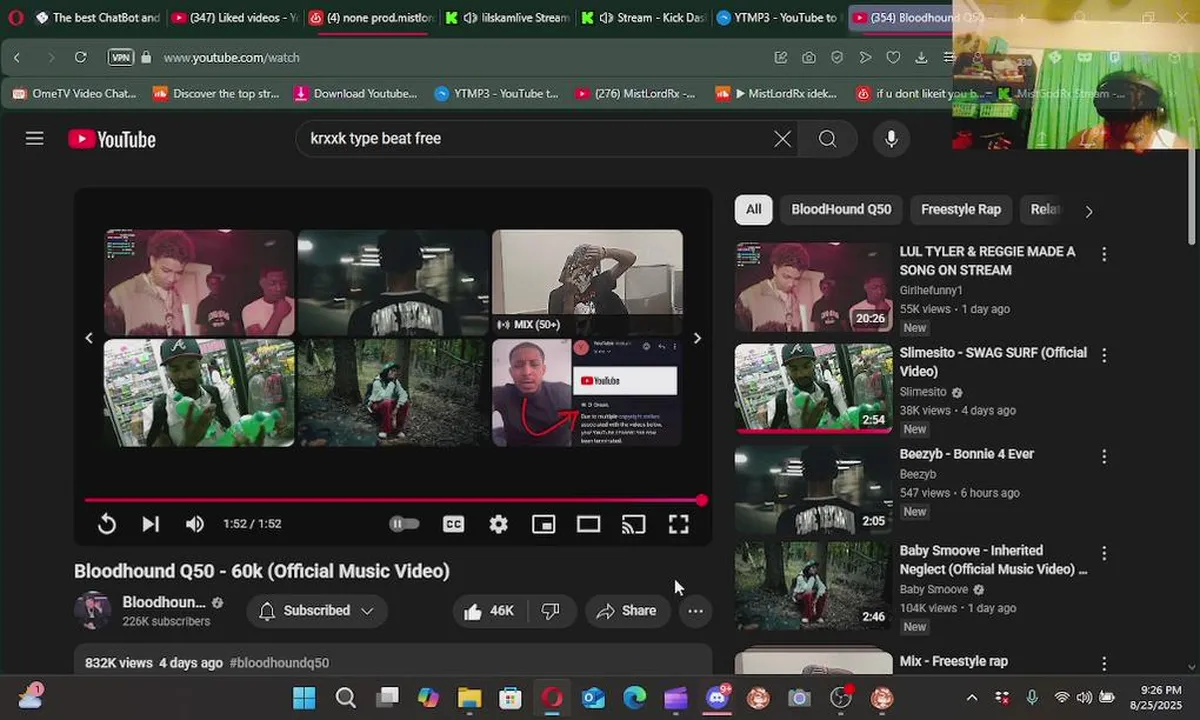Open the Discover the top str... bookmark

[215, 93]
